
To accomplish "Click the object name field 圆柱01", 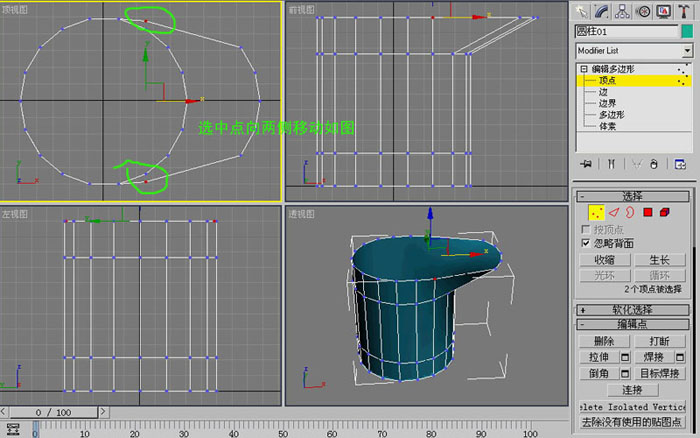I will [626, 31].
